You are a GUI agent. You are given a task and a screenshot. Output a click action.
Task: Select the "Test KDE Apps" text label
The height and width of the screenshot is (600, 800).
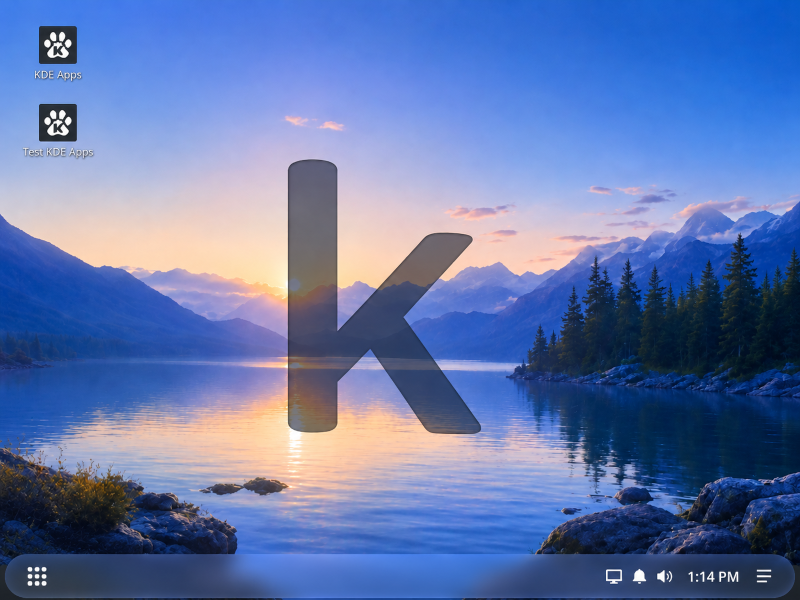pos(58,152)
